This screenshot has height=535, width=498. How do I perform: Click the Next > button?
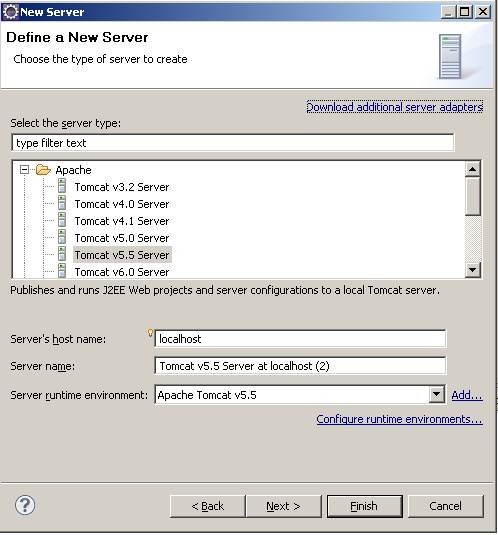pos(283,506)
